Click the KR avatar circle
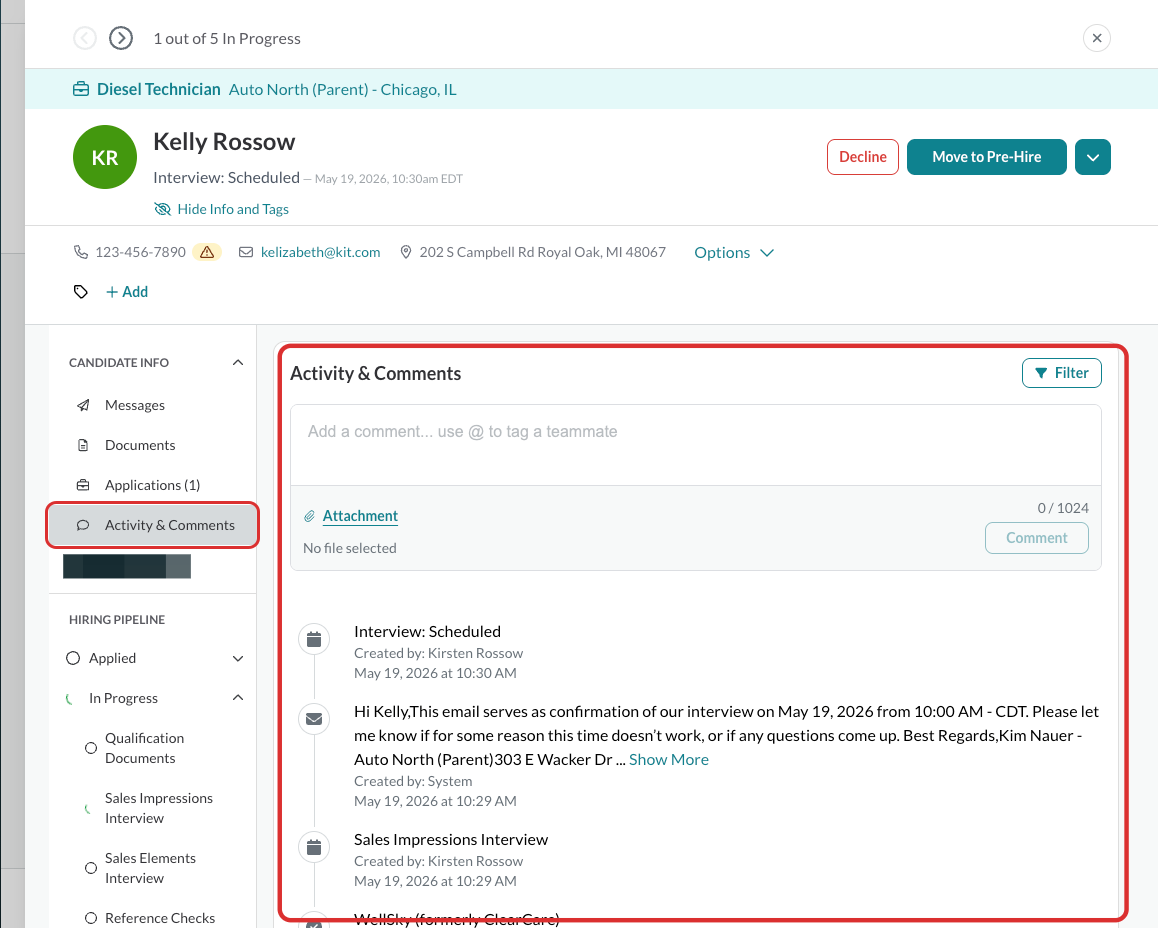1158x928 pixels. 105,157
